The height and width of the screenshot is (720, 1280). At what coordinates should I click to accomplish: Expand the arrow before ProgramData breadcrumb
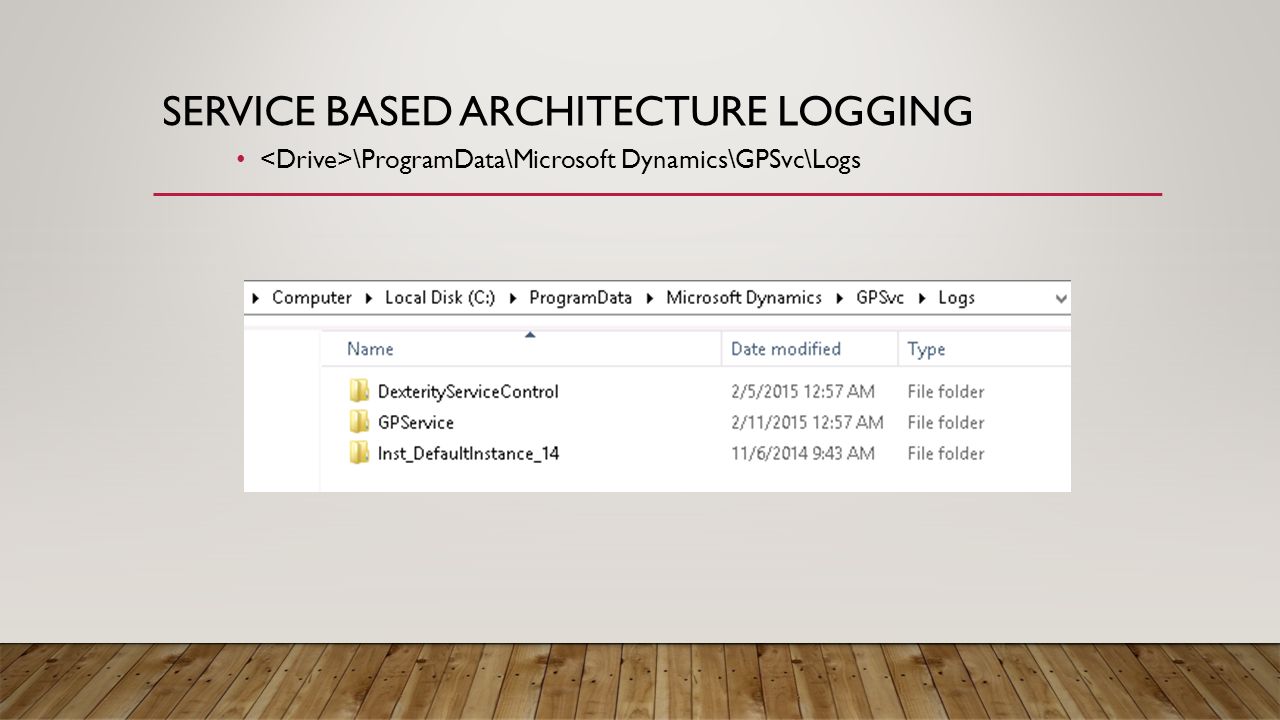coord(514,298)
